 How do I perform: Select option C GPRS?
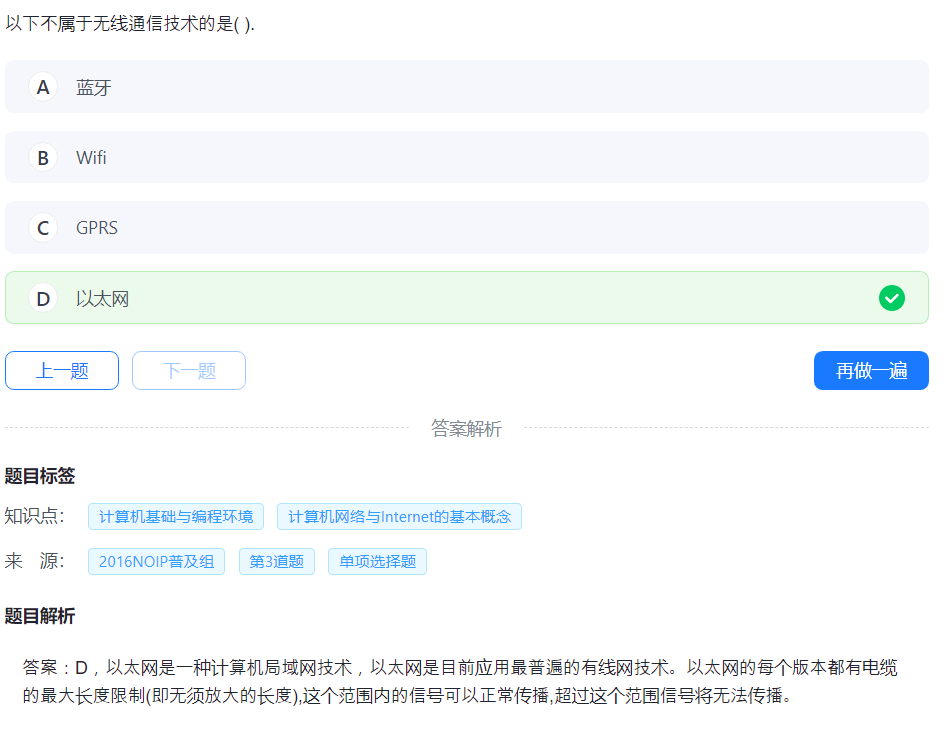467,228
